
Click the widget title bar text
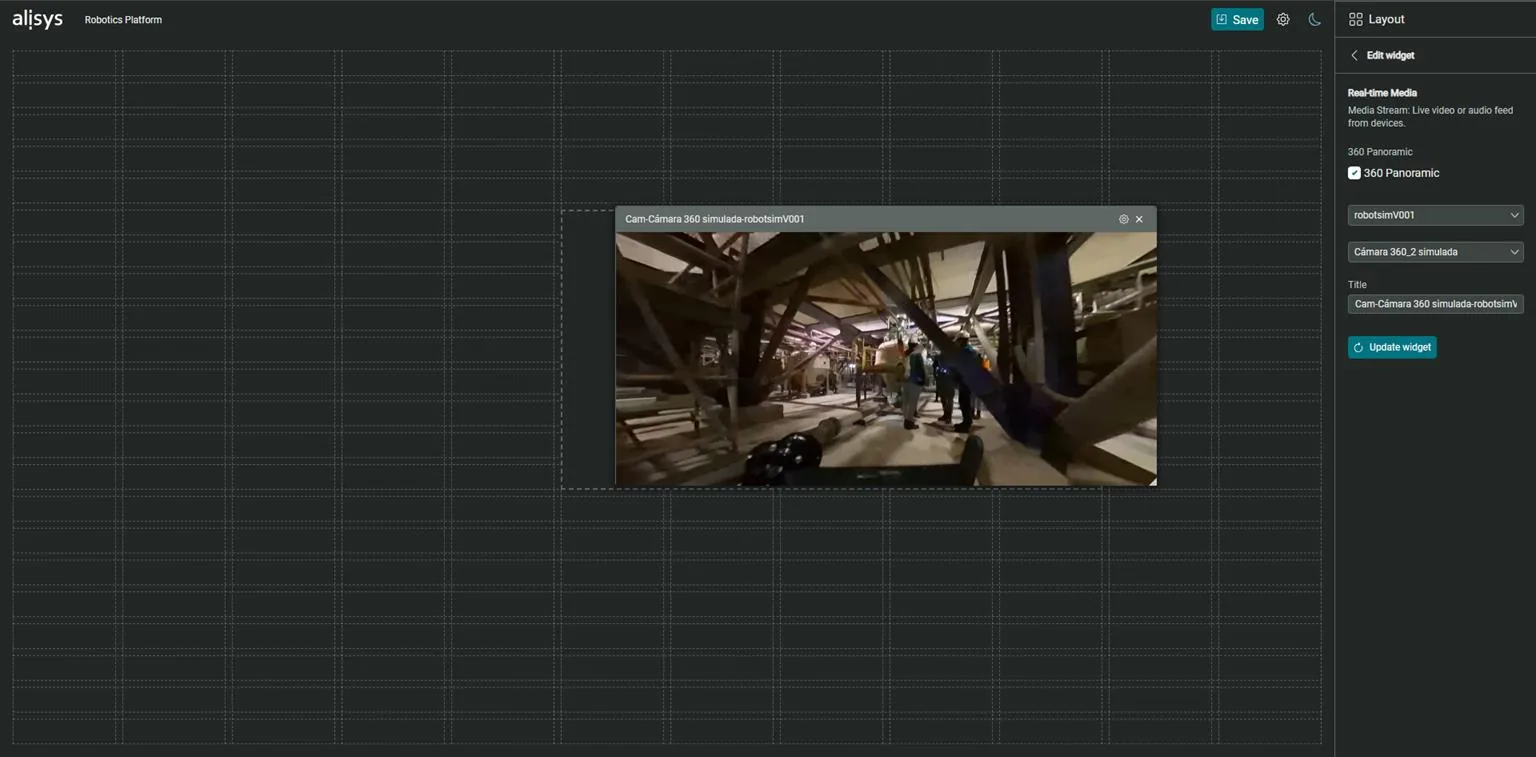click(x=714, y=219)
